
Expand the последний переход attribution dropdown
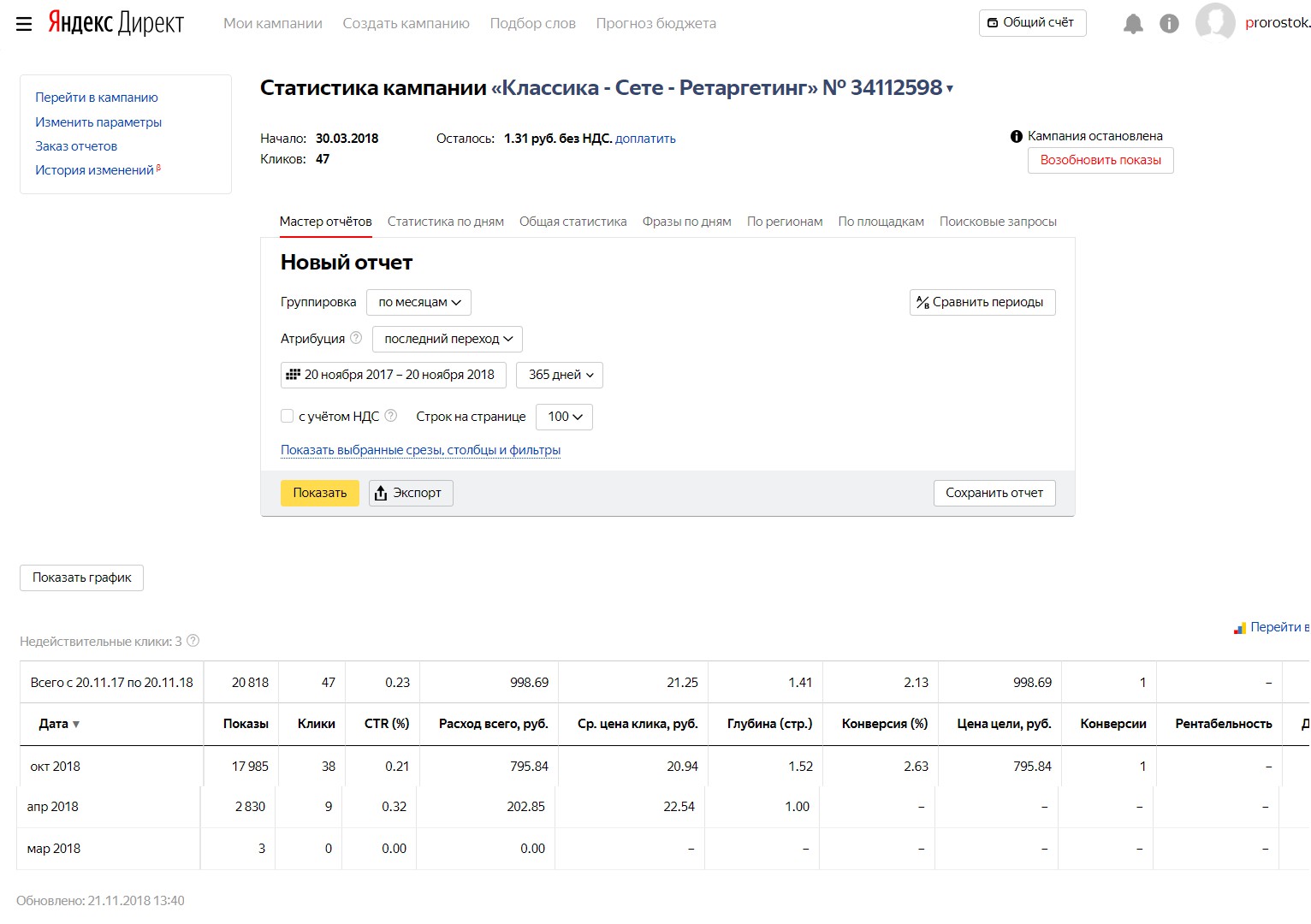[x=448, y=339]
